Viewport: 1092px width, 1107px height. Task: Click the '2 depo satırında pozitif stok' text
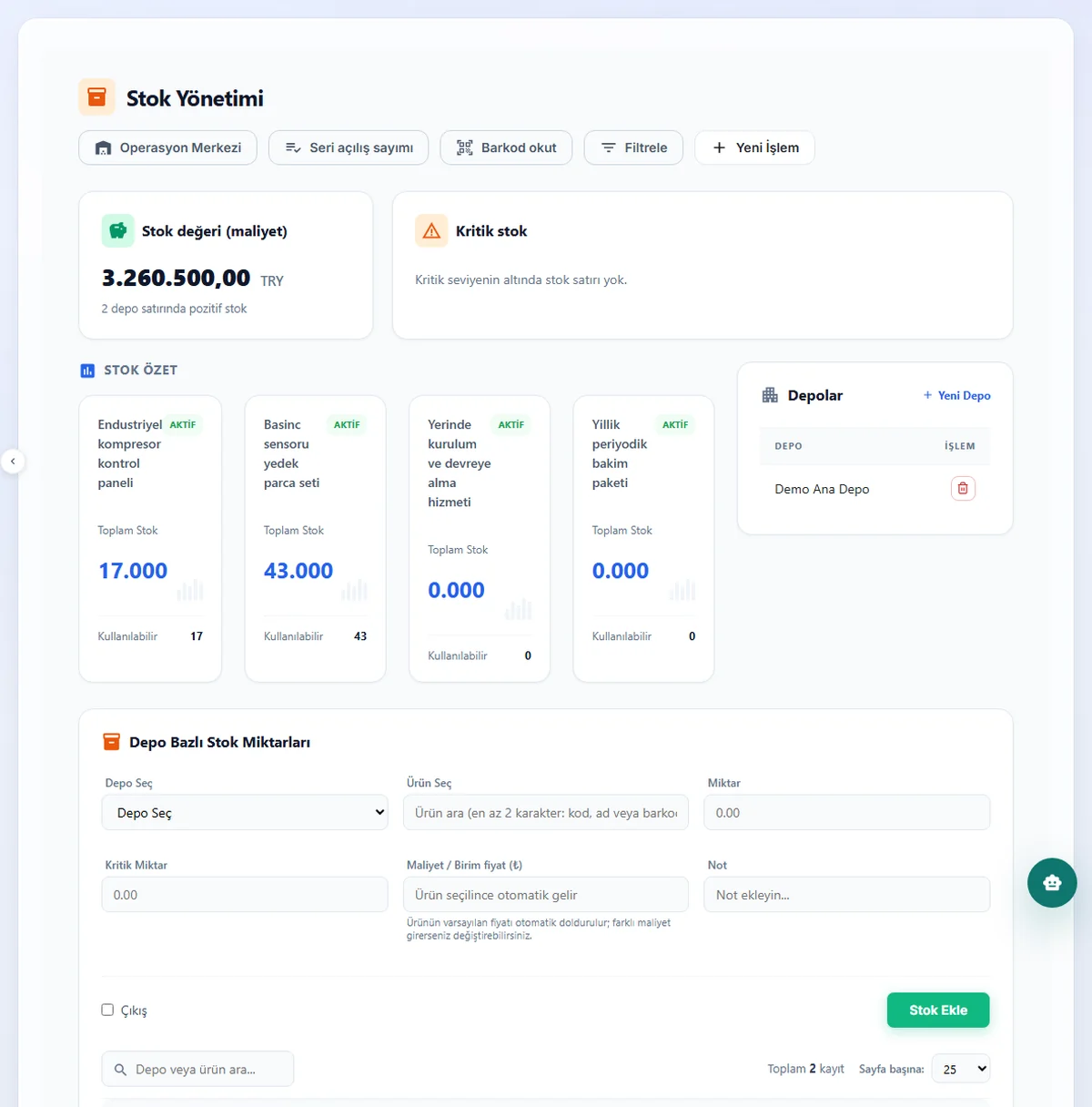tap(174, 309)
